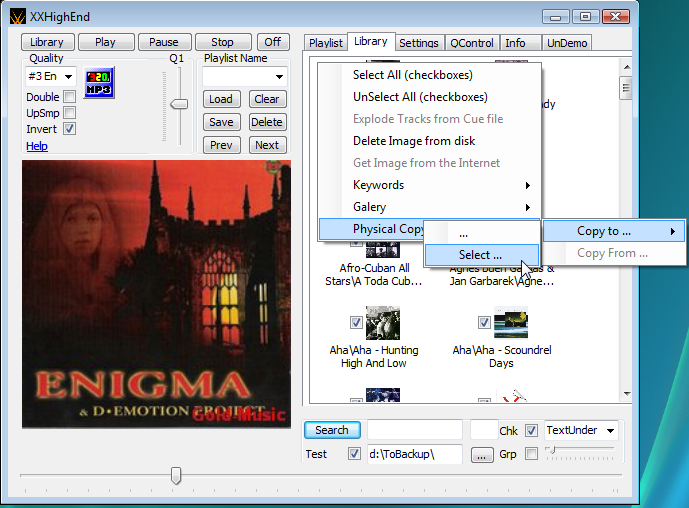
Task: Click the Save playlist button
Action: [x=221, y=122]
